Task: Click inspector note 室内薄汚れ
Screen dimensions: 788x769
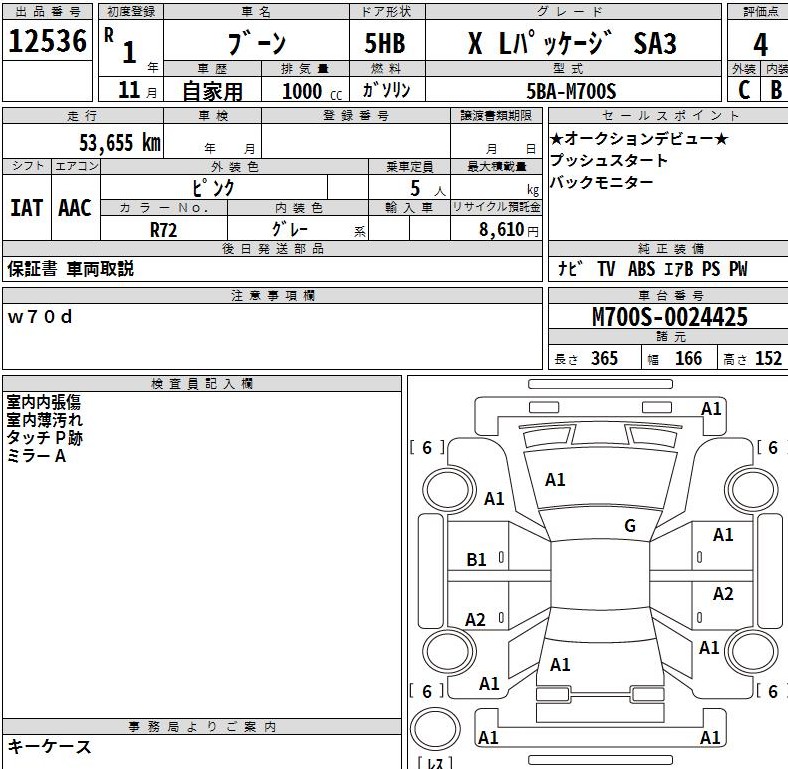Action: [x=44, y=420]
